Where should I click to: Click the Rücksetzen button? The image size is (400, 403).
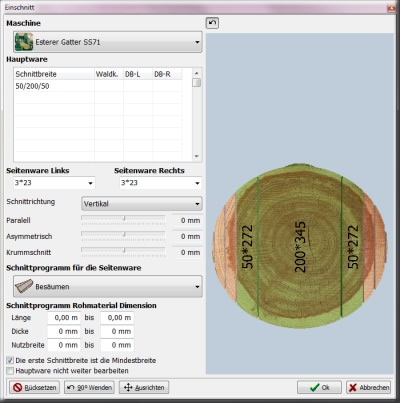[34, 387]
